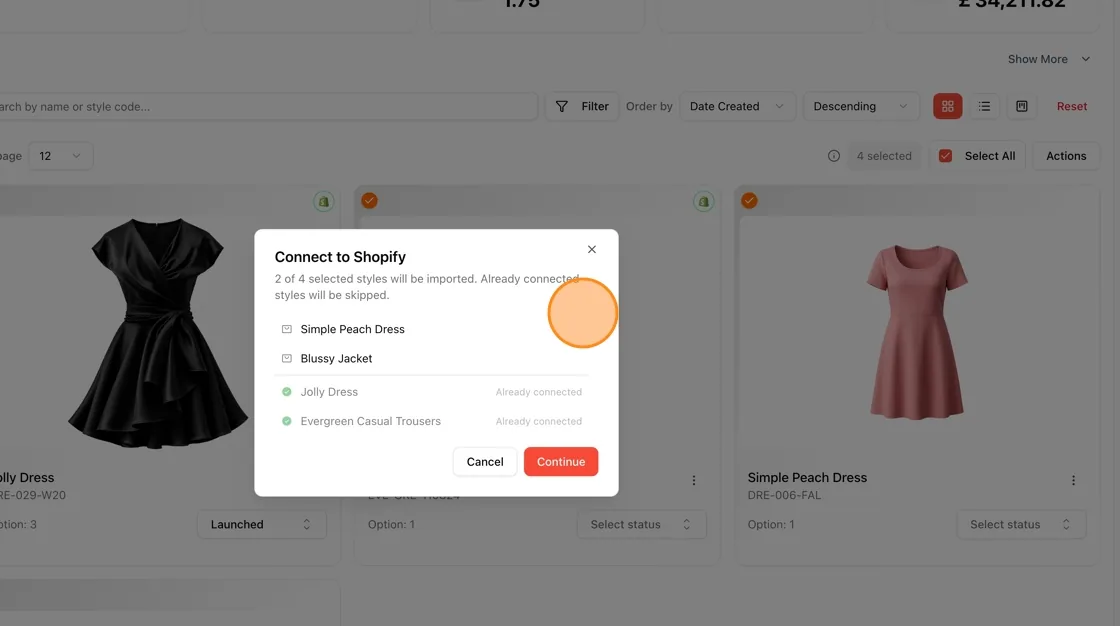Open three-dot menu on the middle card
The width and height of the screenshot is (1120, 626).
coord(694,481)
